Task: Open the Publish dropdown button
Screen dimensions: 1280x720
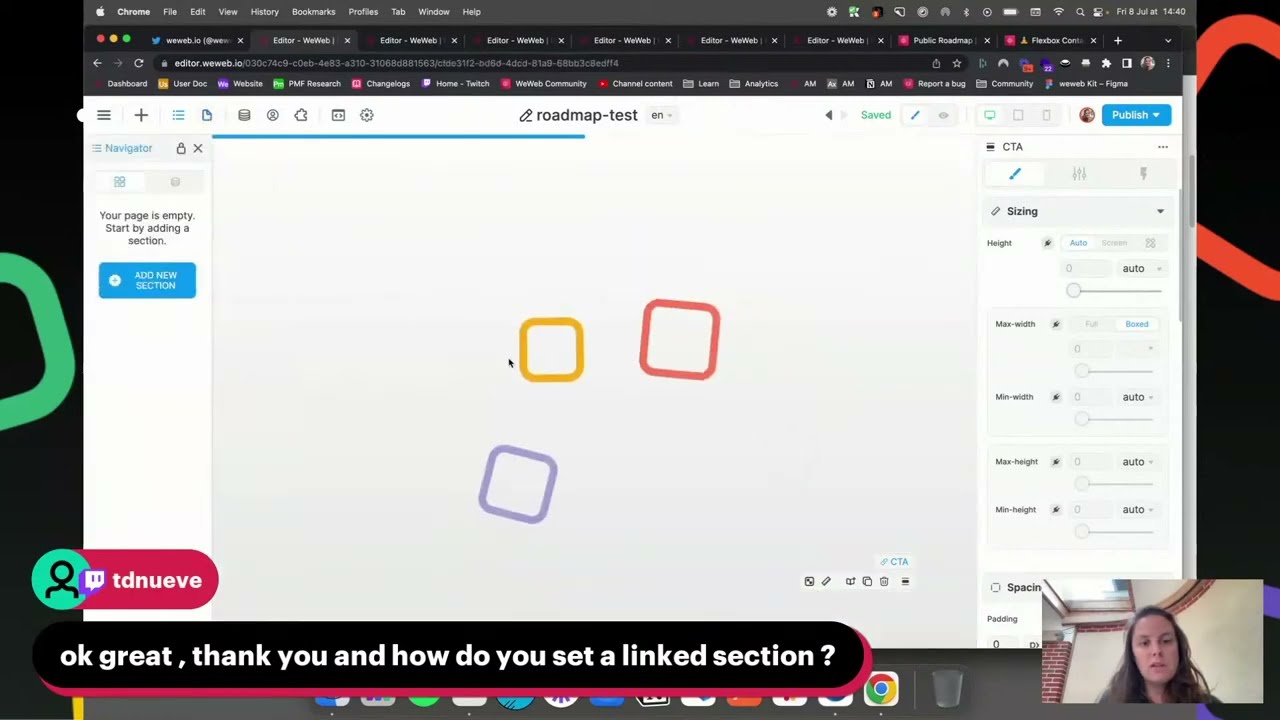Action: [x=1135, y=115]
